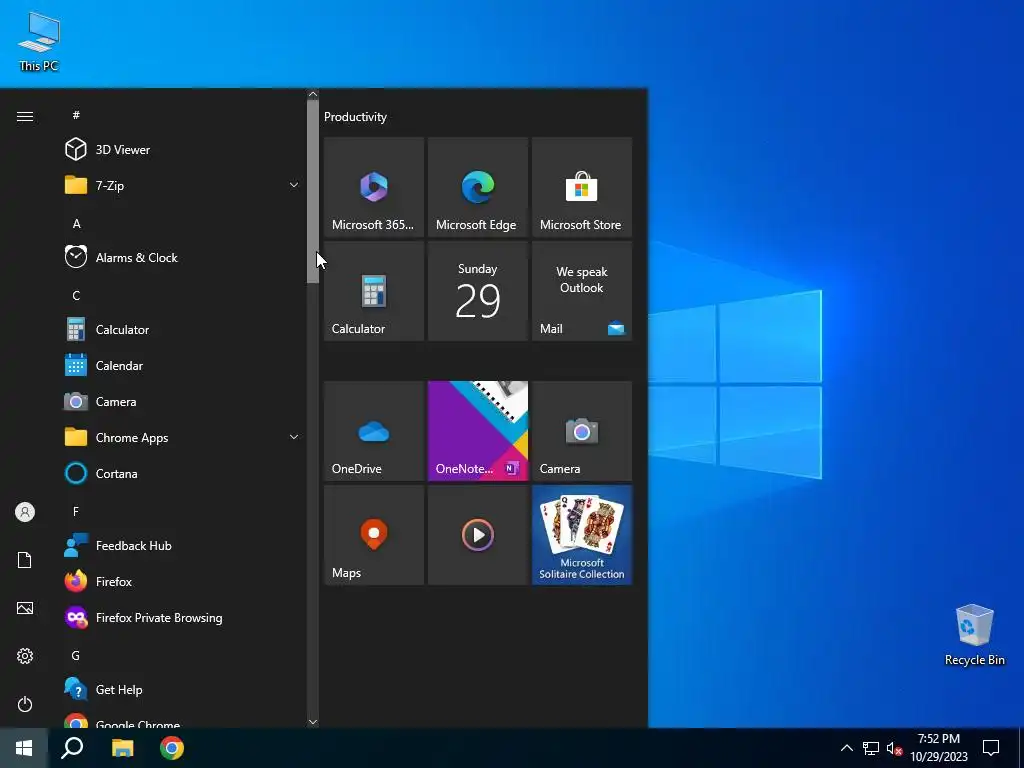Click the app list scroll-down arrow
The width and height of the screenshot is (1024, 768).
click(x=313, y=722)
